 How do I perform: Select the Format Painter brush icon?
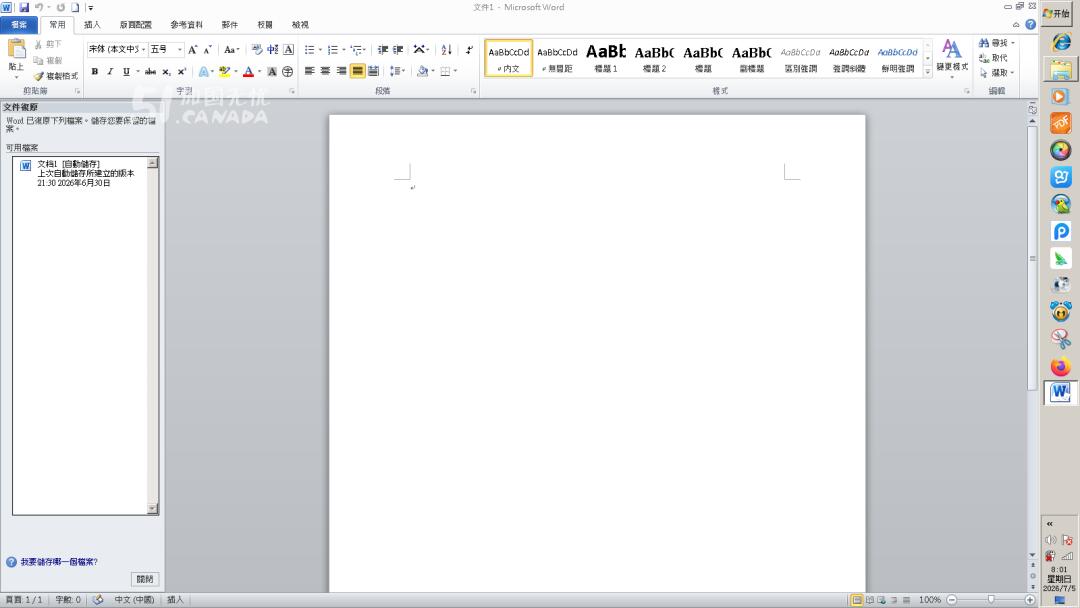pos(39,76)
